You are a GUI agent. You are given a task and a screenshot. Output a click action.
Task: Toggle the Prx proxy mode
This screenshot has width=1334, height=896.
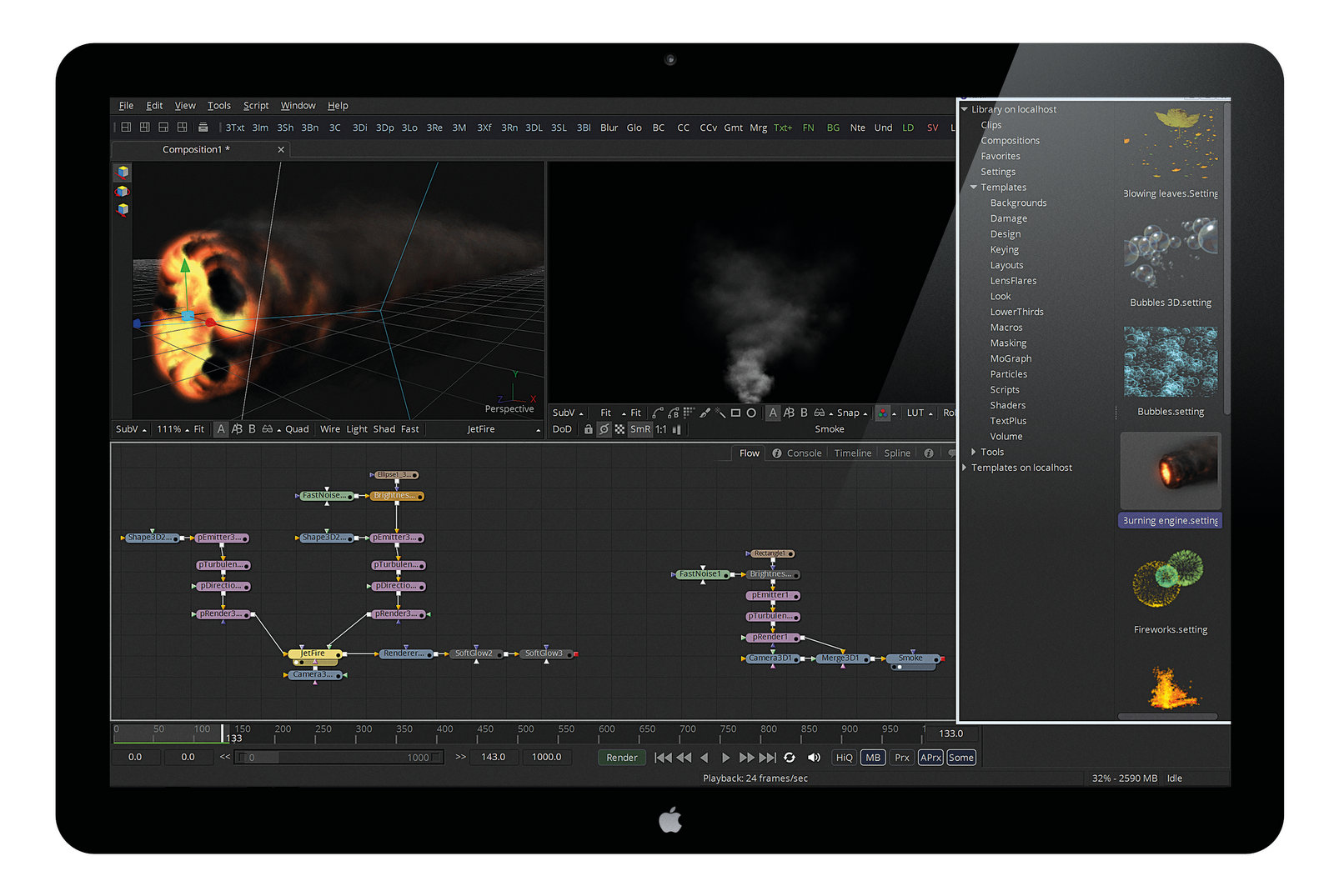coord(901,758)
